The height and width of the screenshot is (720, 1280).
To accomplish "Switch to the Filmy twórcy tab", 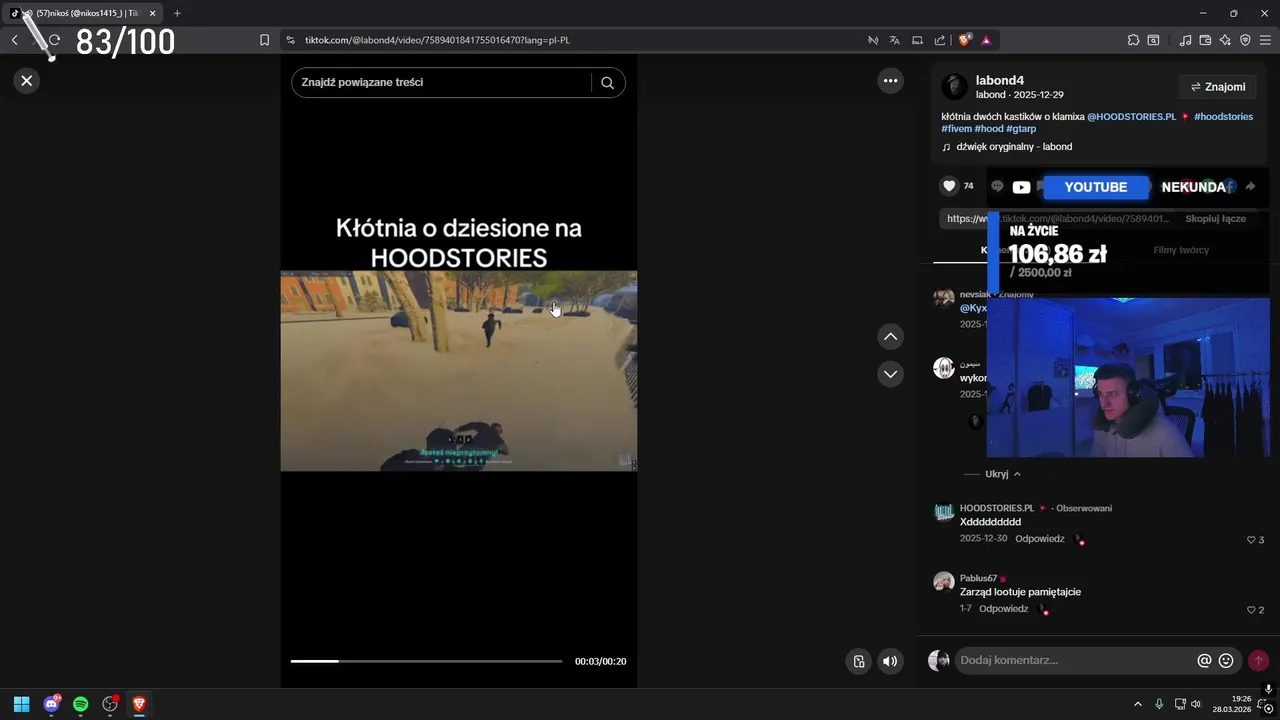I will (1181, 250).
